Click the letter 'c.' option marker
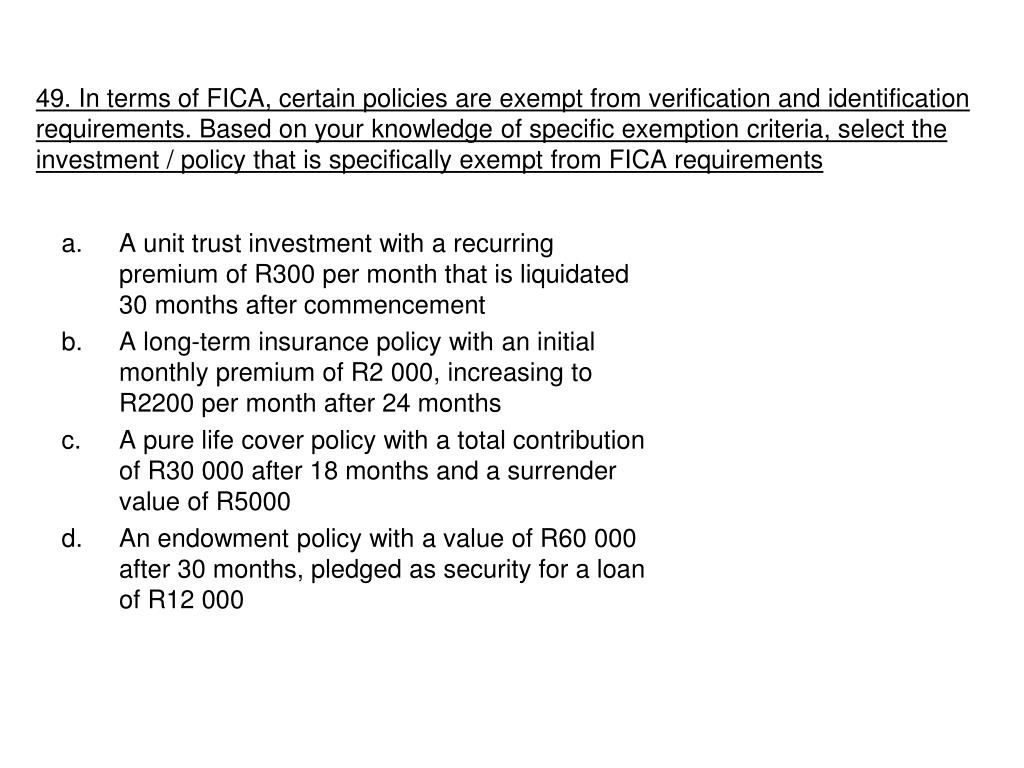 pyautogui.click(x=72, y=441)
